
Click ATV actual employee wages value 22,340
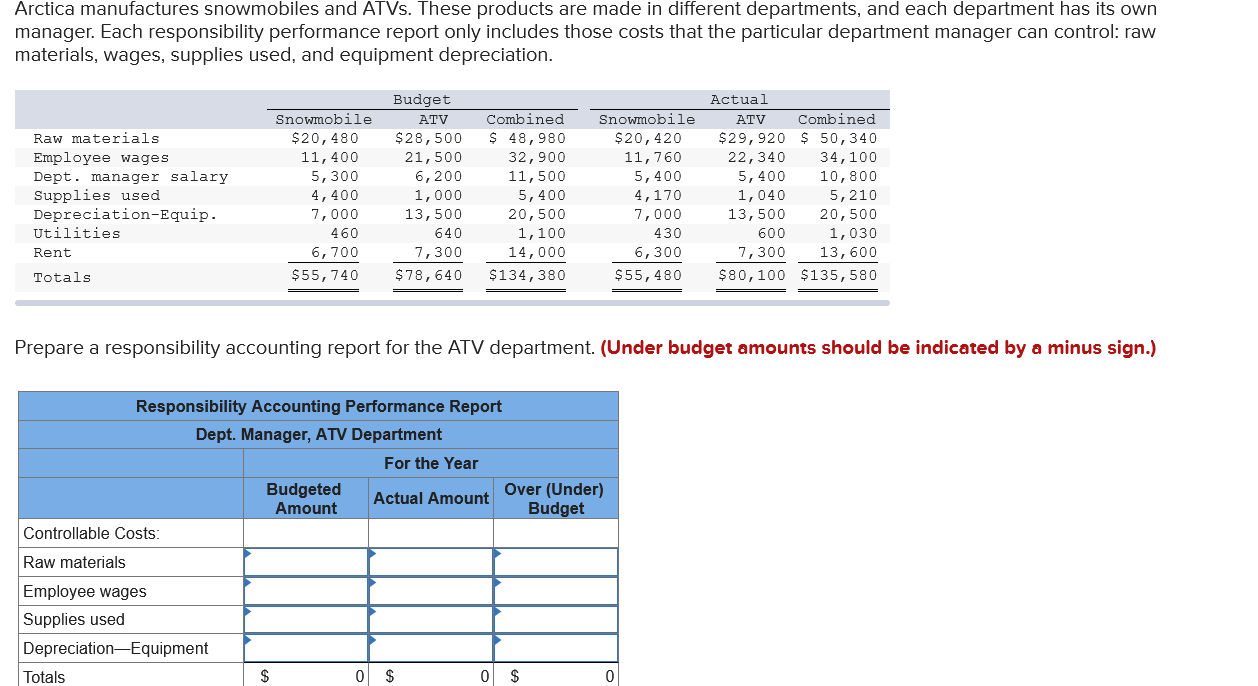tap(756, 157)
